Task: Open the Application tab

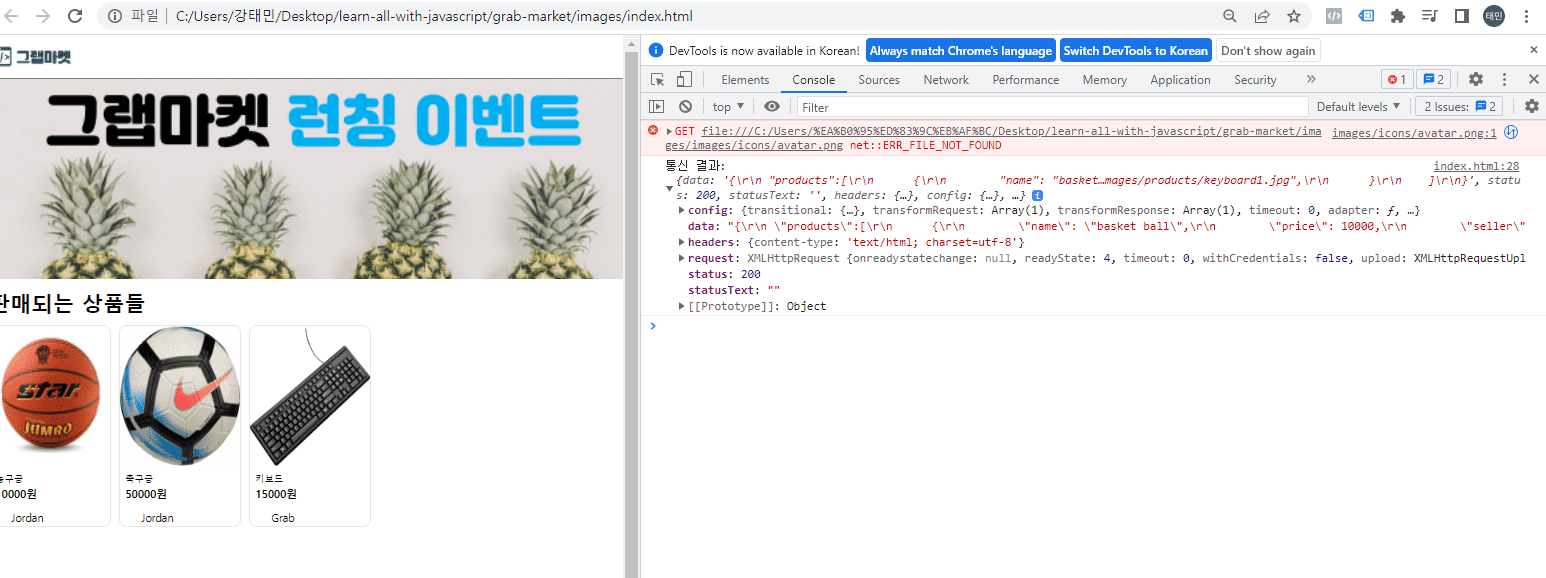Action: (1180, 80)
